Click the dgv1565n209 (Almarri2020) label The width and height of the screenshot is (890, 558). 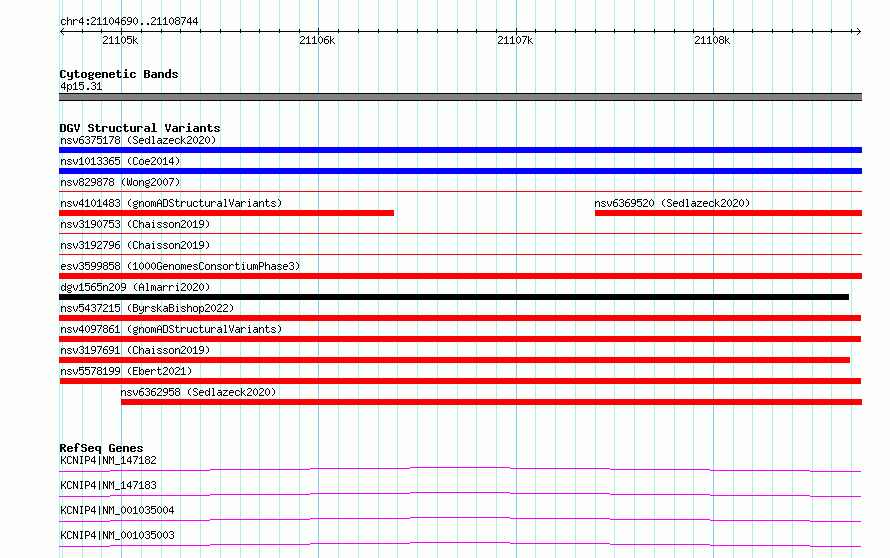point(135,287)
